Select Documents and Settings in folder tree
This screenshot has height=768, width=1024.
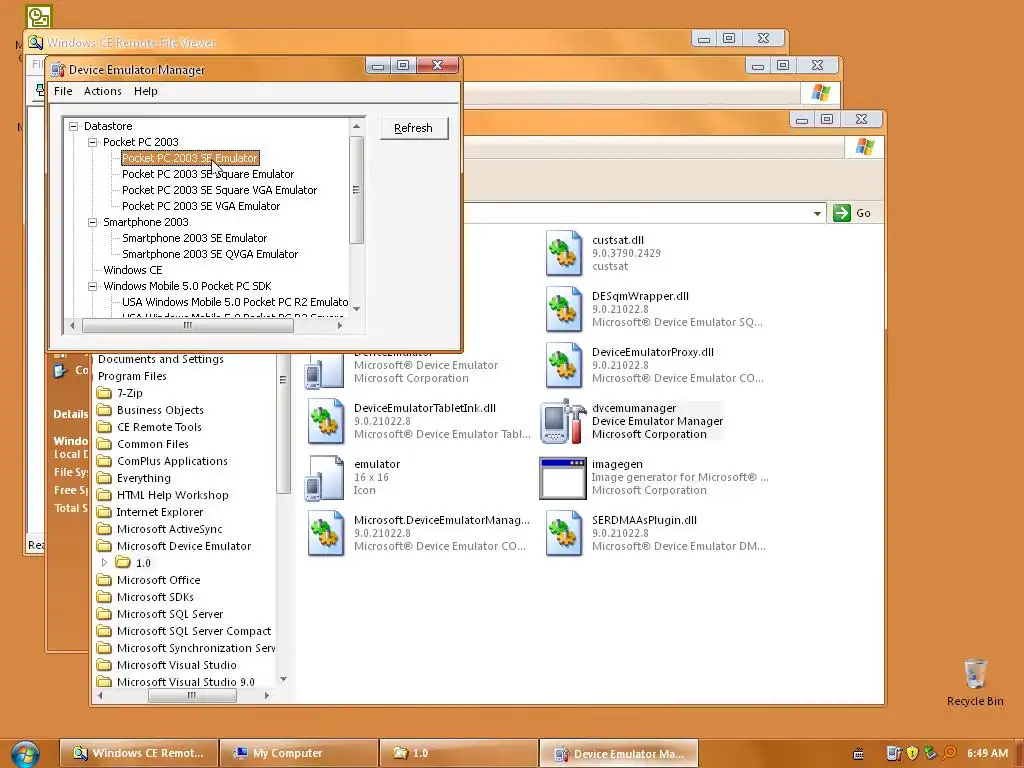(x=161, y=359)
